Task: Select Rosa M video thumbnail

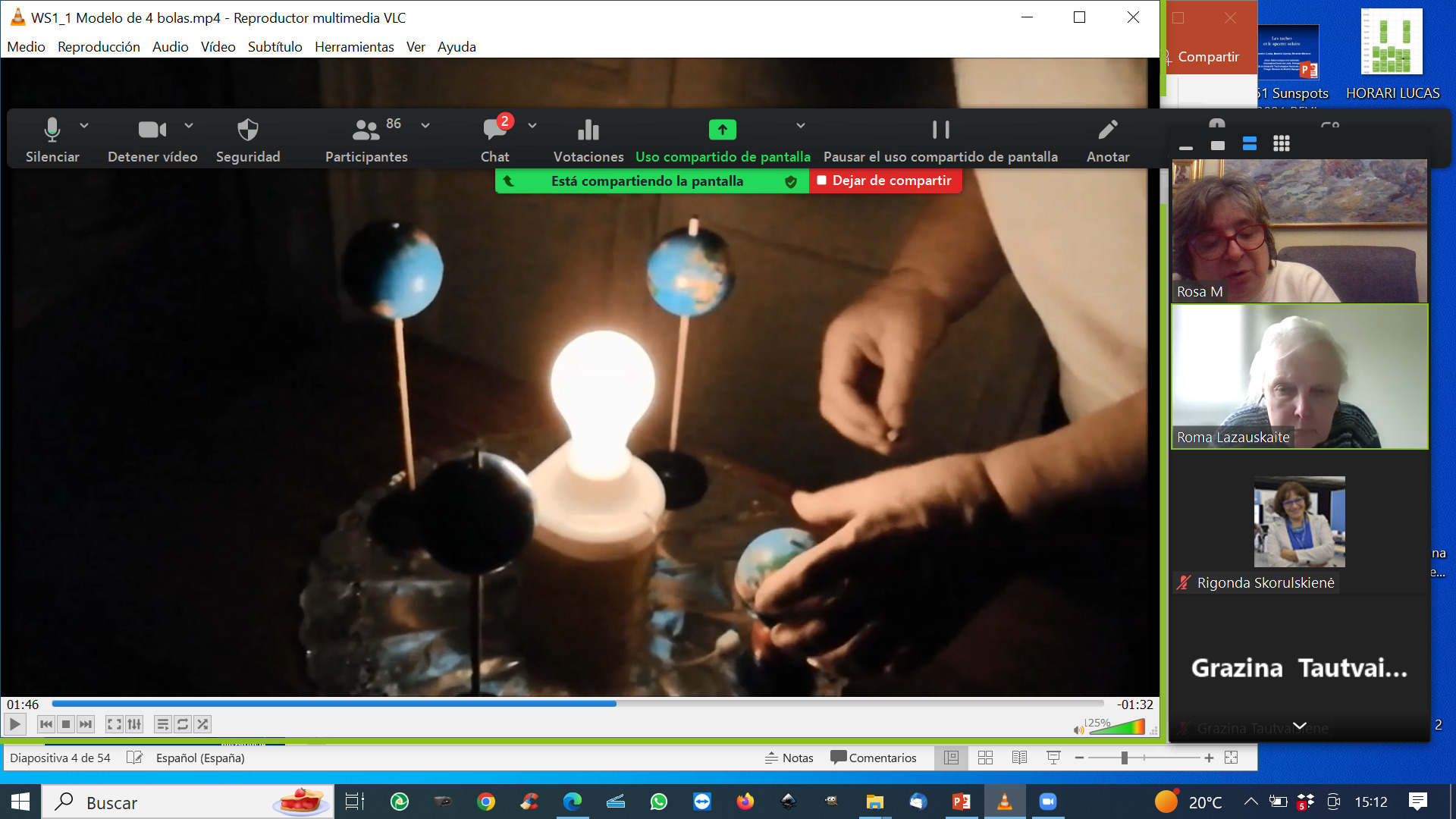Action: tap(1300, 231)
